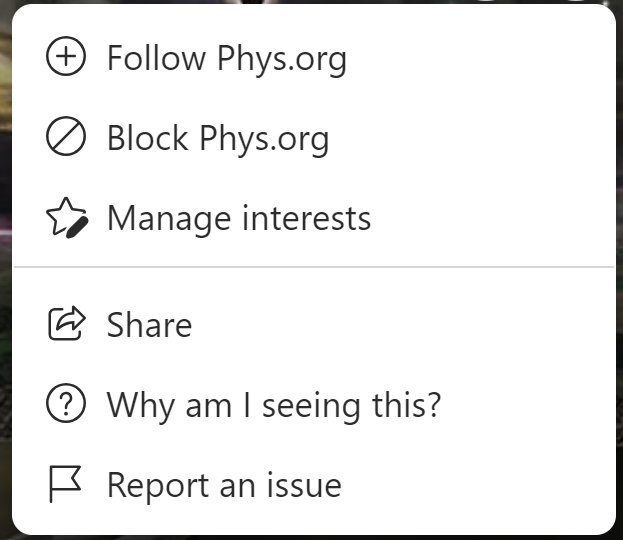
Task: Choose Report an issue
Action: click(314, 484)
